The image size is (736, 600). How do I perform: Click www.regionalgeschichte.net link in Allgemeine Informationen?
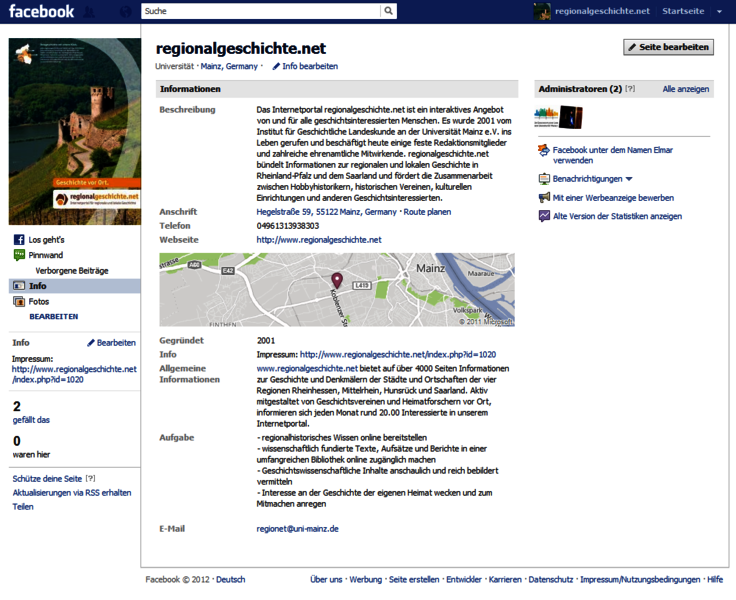(307, 369)
